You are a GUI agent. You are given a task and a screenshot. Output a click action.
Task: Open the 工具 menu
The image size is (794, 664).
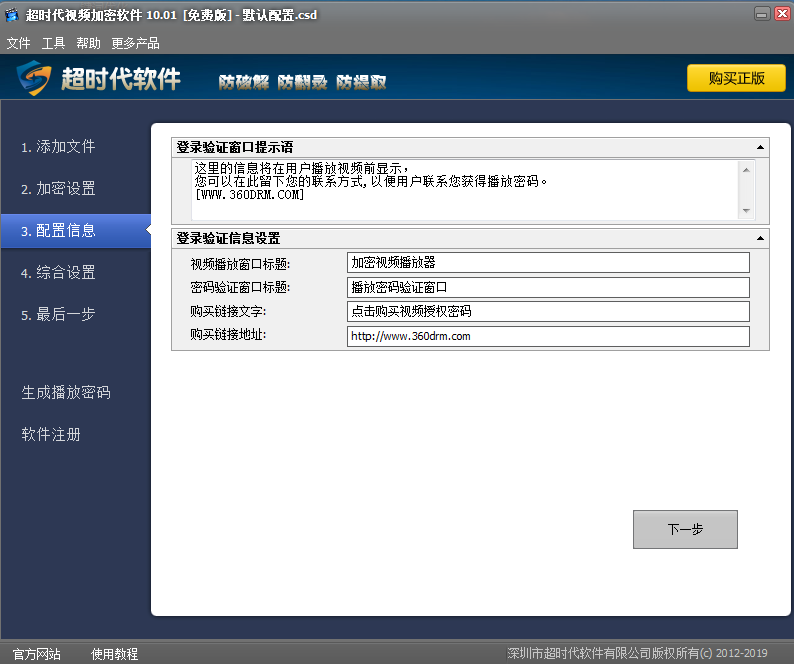pyautogui.click(x=53, y=43)
